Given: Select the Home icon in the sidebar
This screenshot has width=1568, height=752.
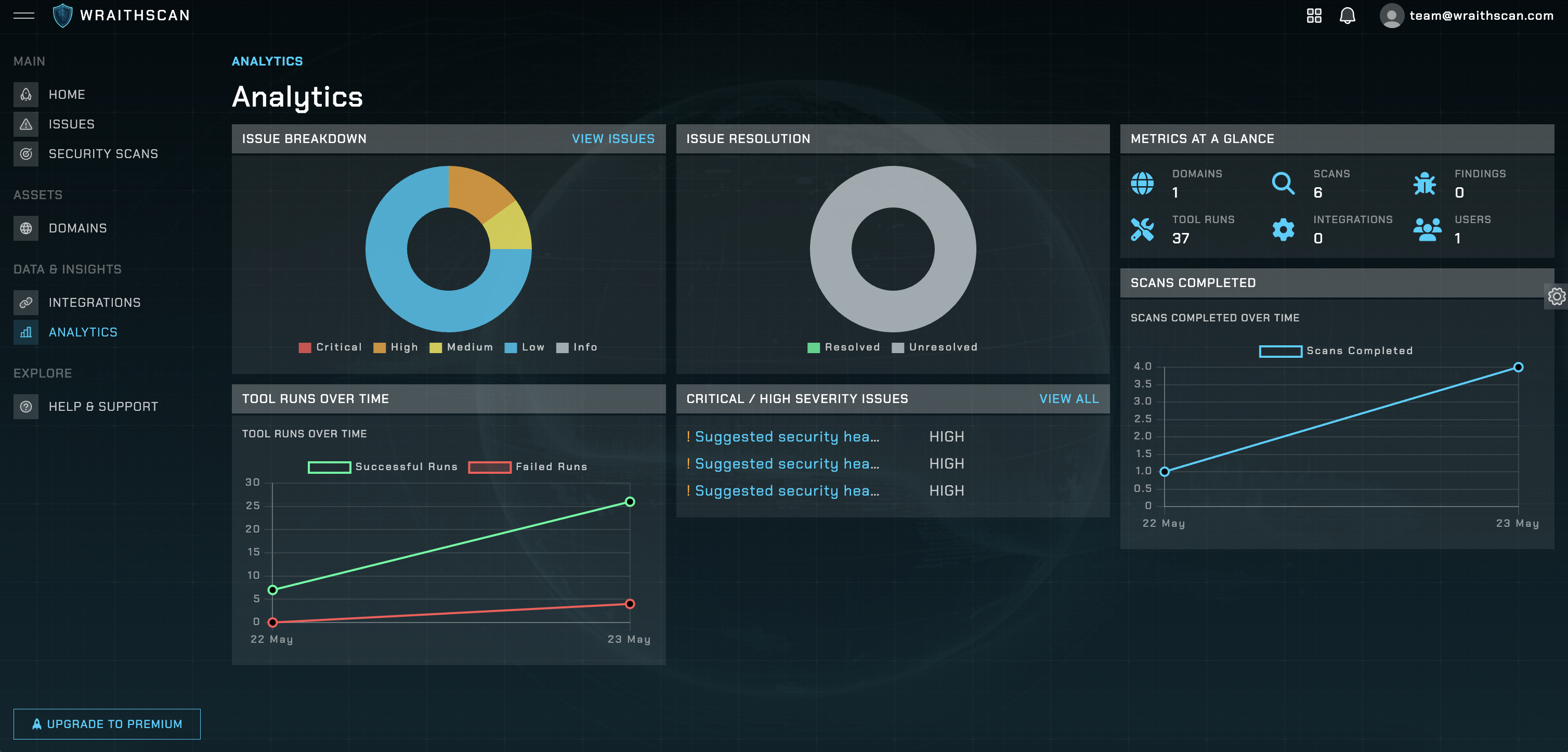Looking at the screenshot, I should click(x=25, y=94).
